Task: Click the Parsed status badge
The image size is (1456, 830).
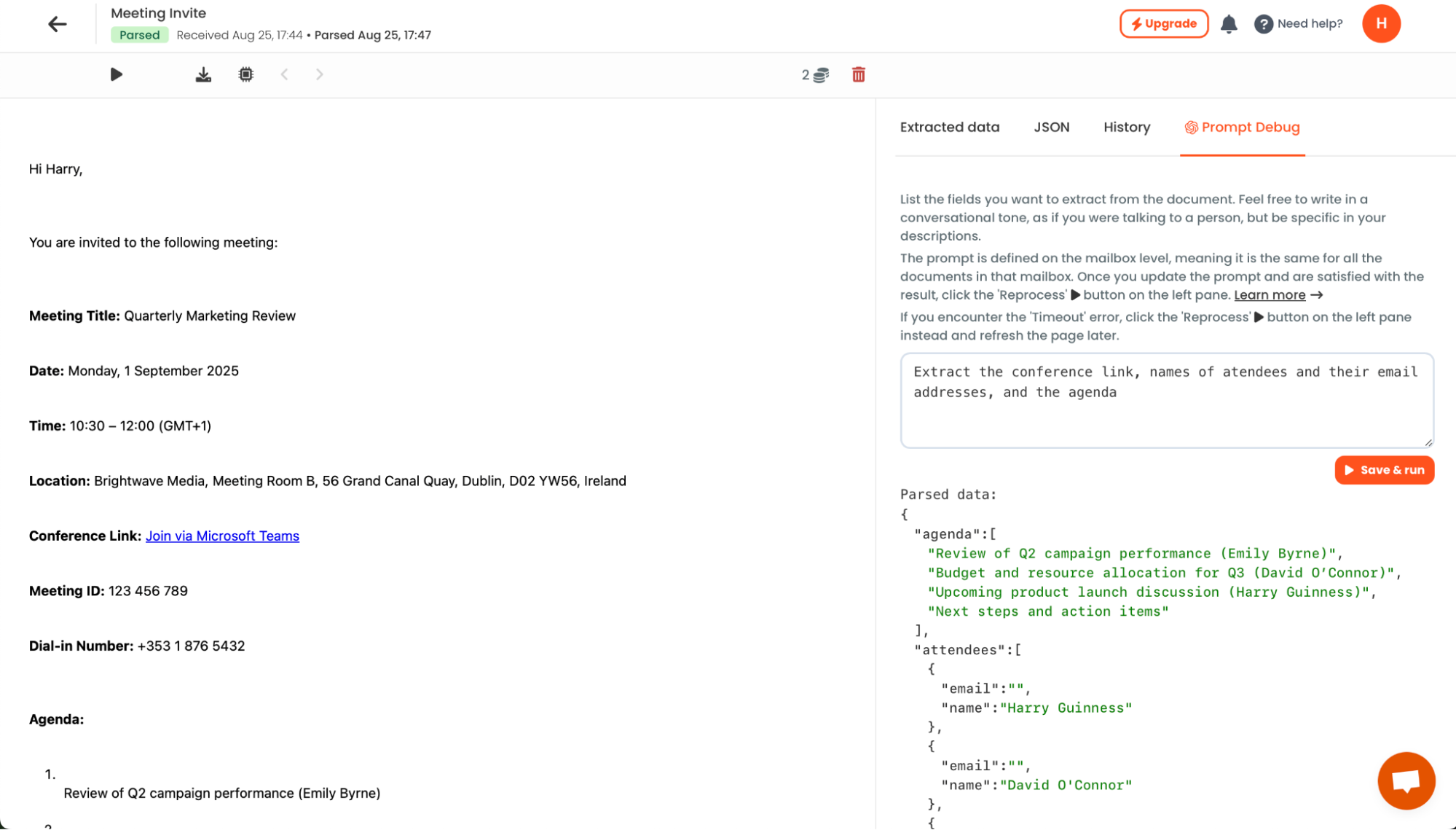Action: coord(139,35)
